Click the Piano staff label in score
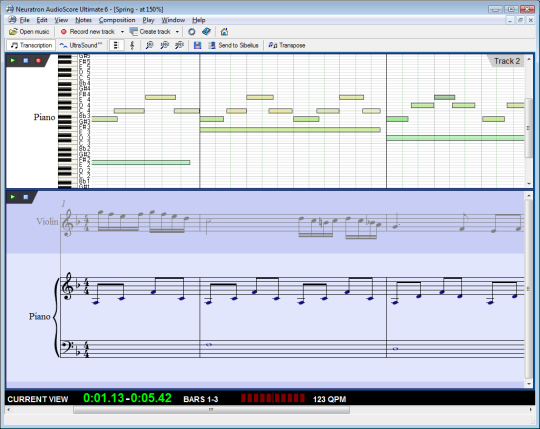 (39, 316)
